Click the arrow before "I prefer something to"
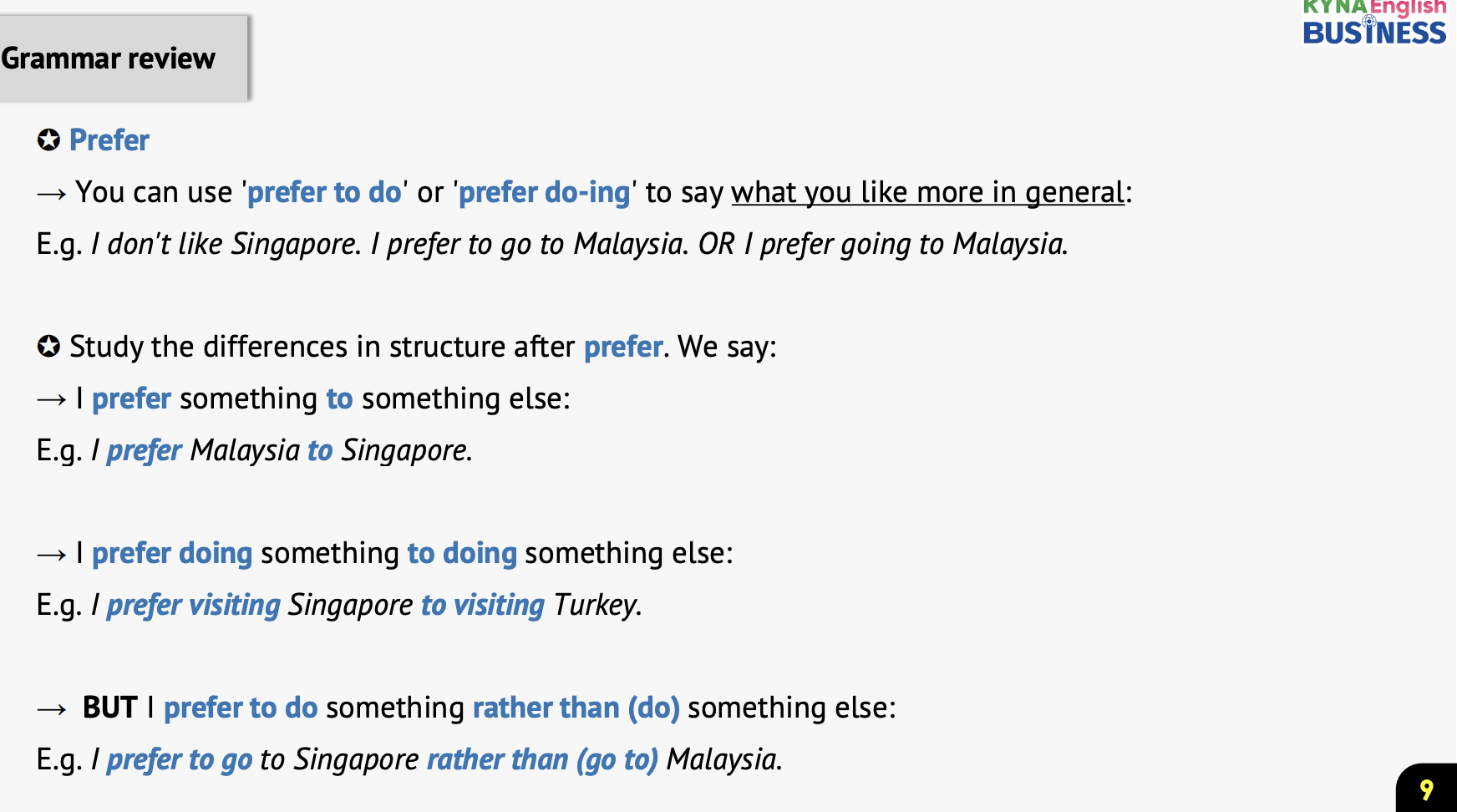 pos(51,400)
